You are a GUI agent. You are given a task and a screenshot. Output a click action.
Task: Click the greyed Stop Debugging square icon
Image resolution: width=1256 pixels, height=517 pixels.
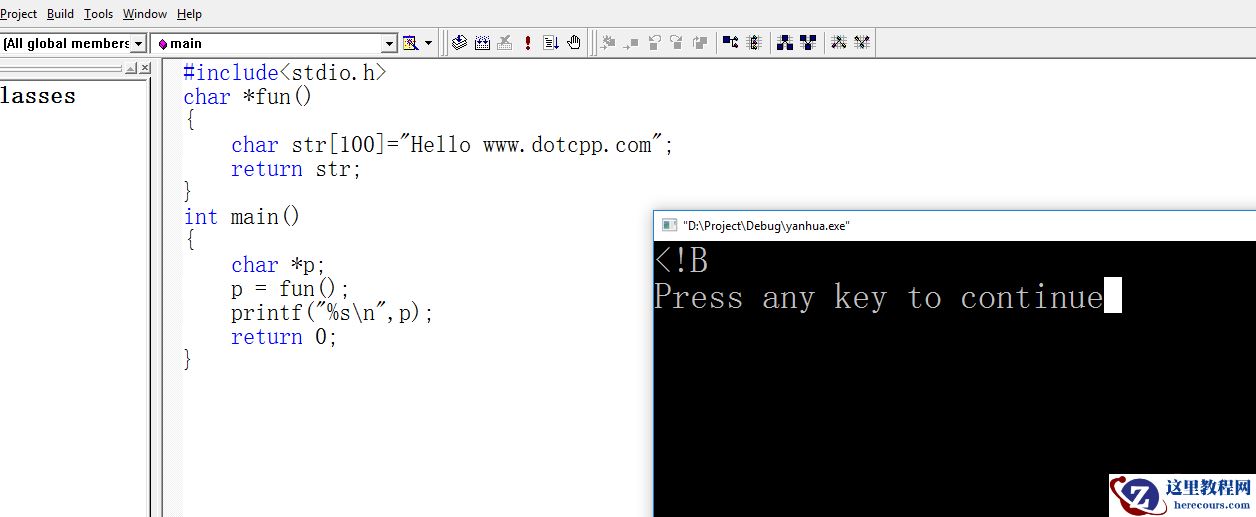coord(631,43)
